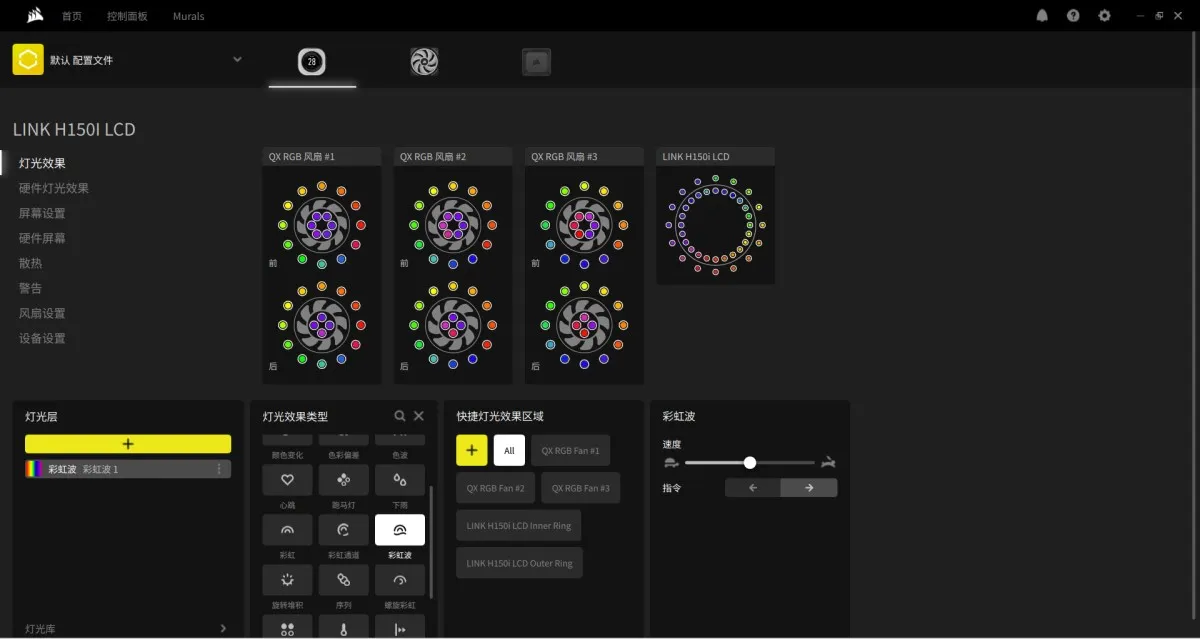Open 灯光效果 in the sidebar
Screen dimensions: 1200x639
(42, 163)
